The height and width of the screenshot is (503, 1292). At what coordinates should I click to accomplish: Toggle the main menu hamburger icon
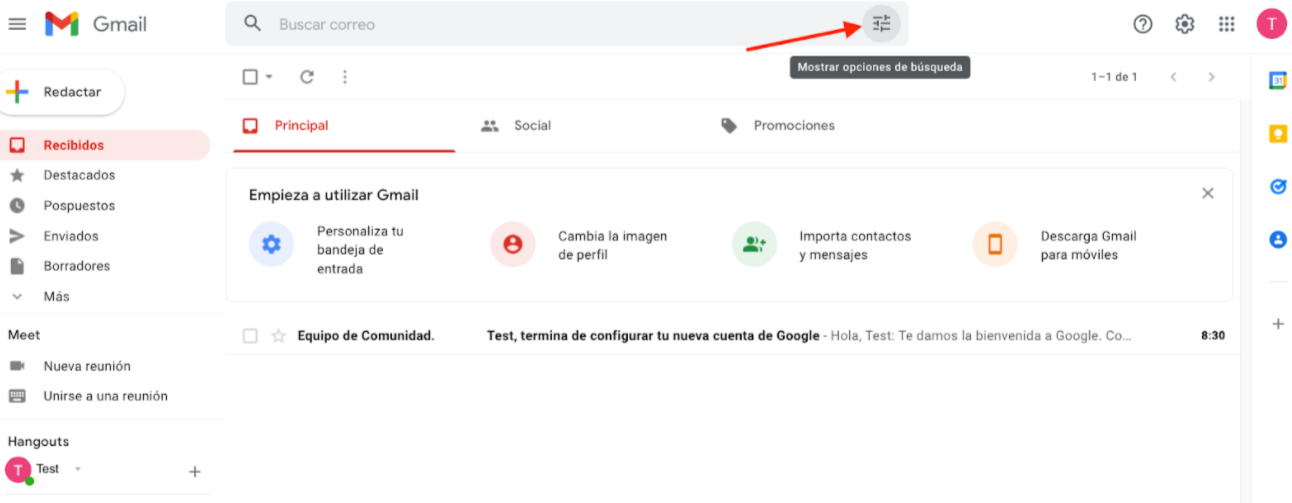pos(17,24)
